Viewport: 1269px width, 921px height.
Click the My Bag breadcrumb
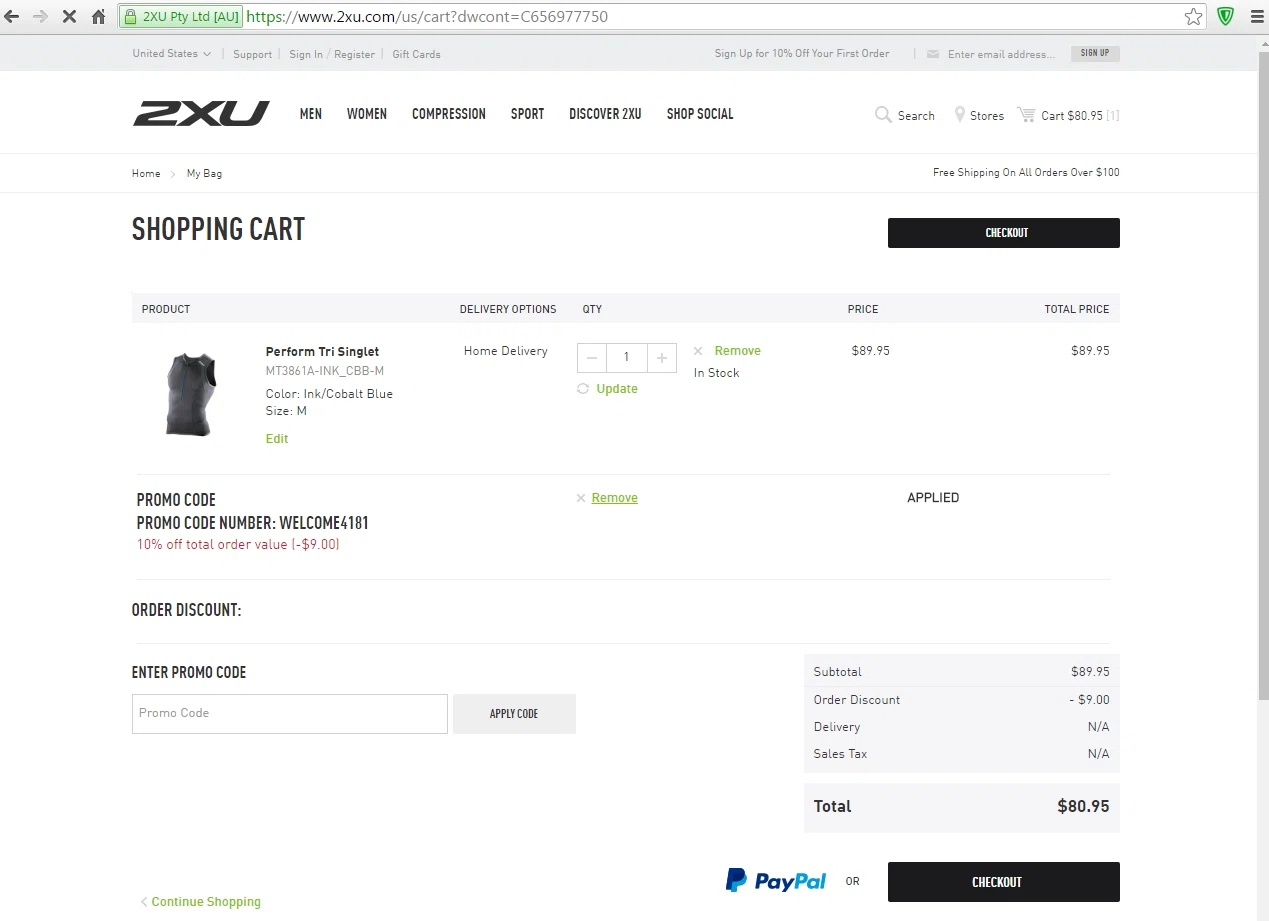click(x=204, y=173)
